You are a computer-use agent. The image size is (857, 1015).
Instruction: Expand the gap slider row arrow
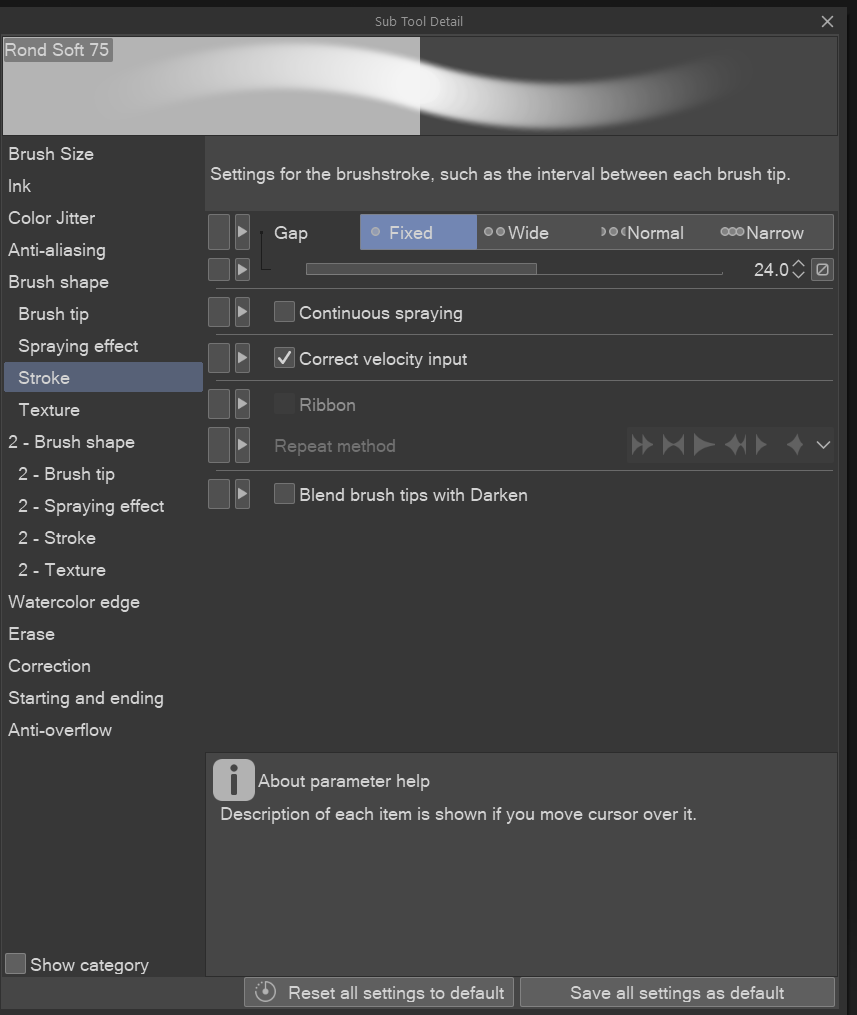[242, 269]
